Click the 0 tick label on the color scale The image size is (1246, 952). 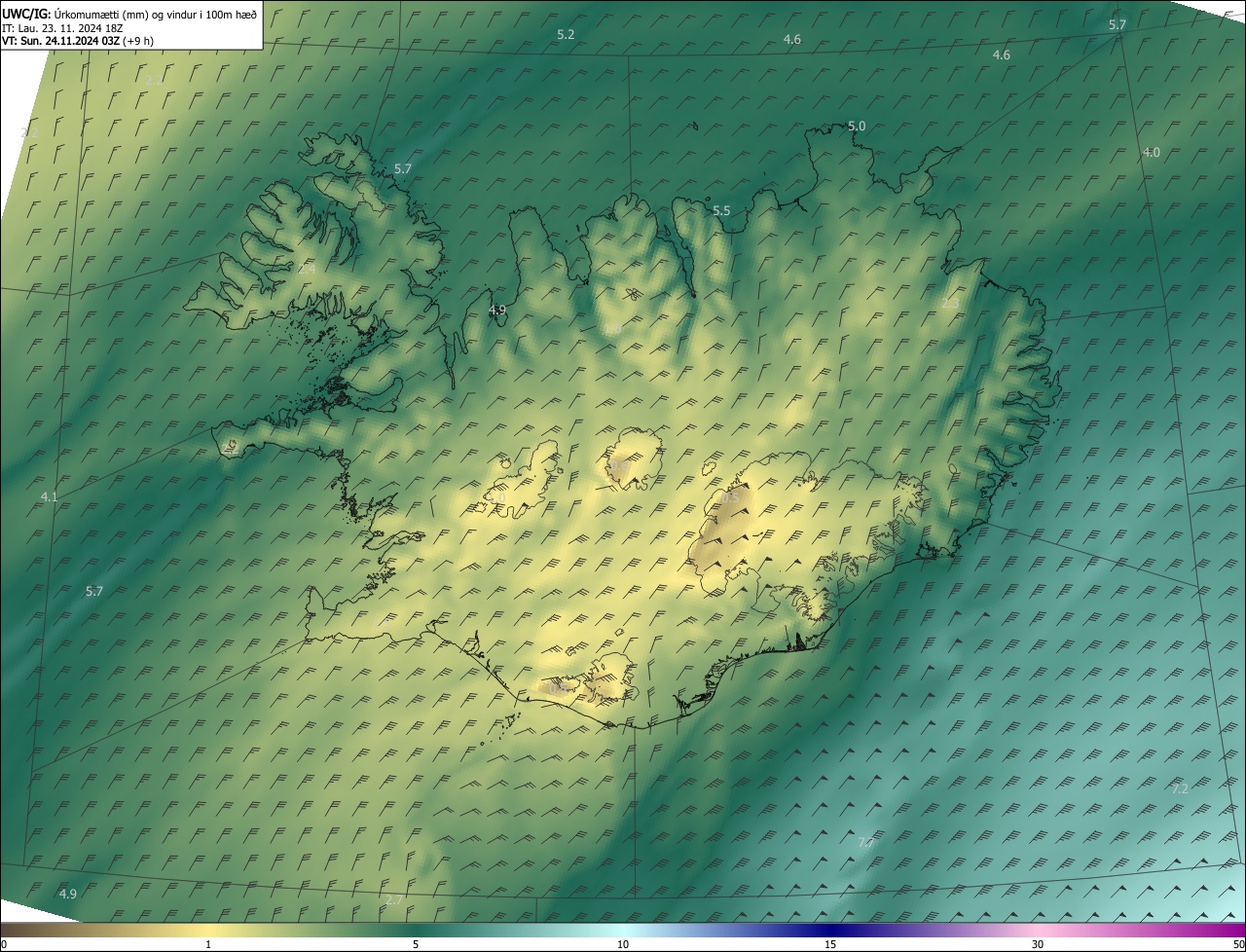pyautogui.click(x=3, y=945)
